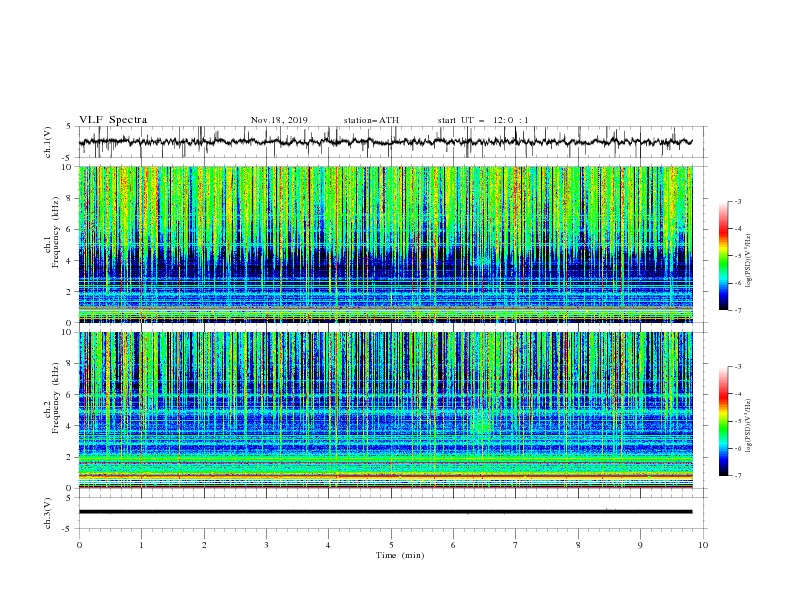Viewport: 792px width, 612px height.
Task: Click the 'Time (min)' axis title
Action: point(400,555)
